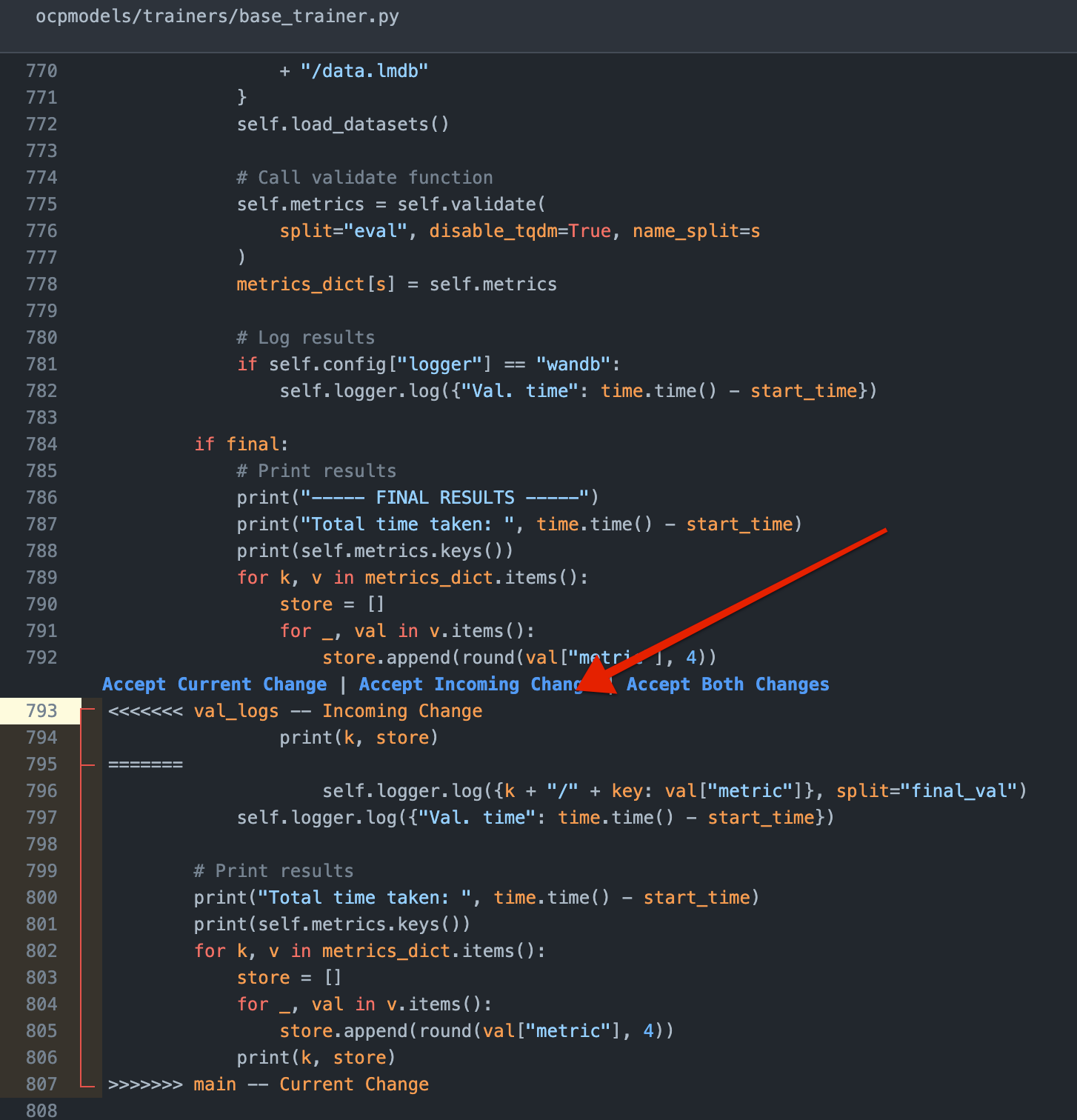Click 'store = []' on line 790
Viewport: 1077px width, 1120px height.
332,604
